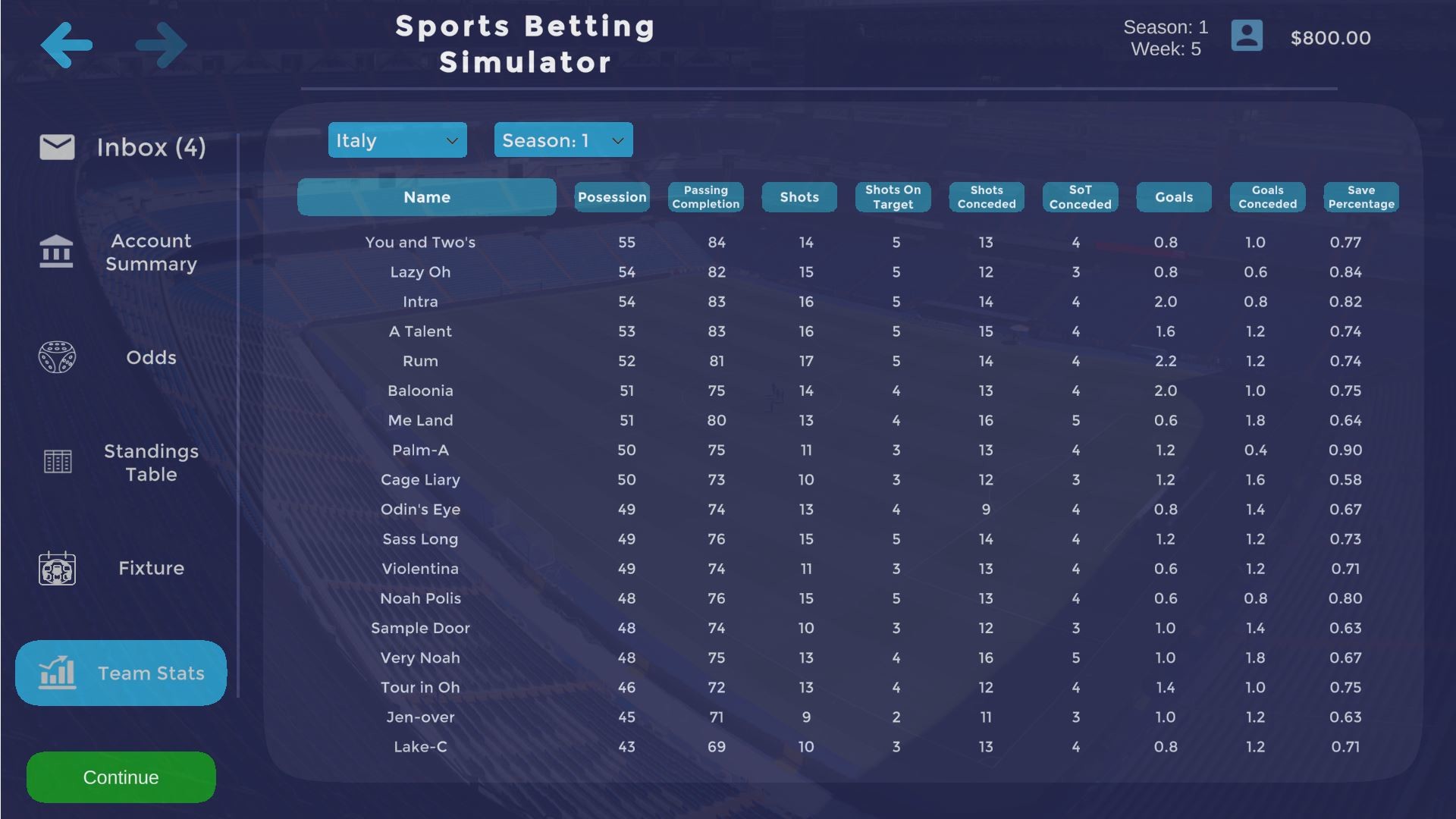Navigate to the Odds section
The image size is (1456, 819).
pyautogui.click(x=151, y=357)
